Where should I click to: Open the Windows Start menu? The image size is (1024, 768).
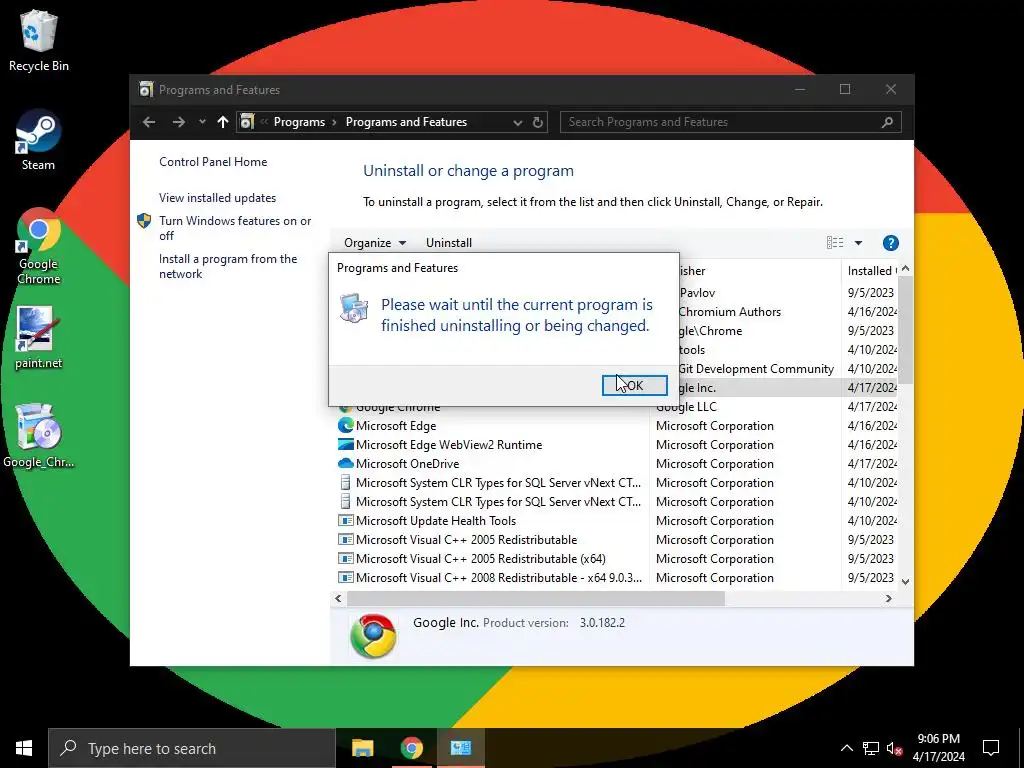24,748
